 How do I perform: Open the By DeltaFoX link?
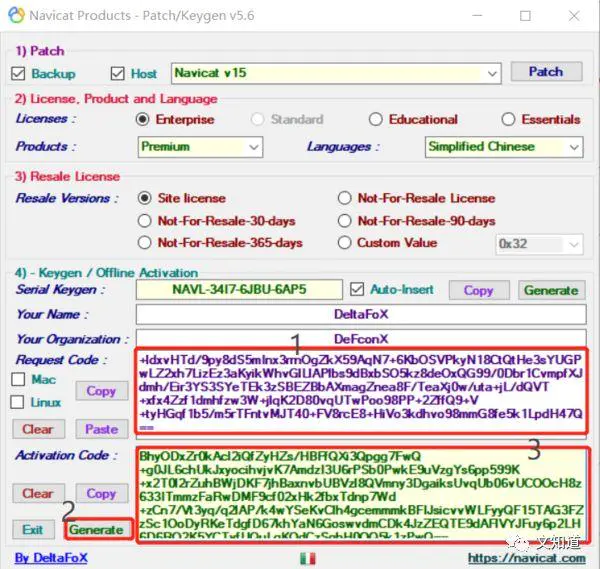[x=51, y=558]
